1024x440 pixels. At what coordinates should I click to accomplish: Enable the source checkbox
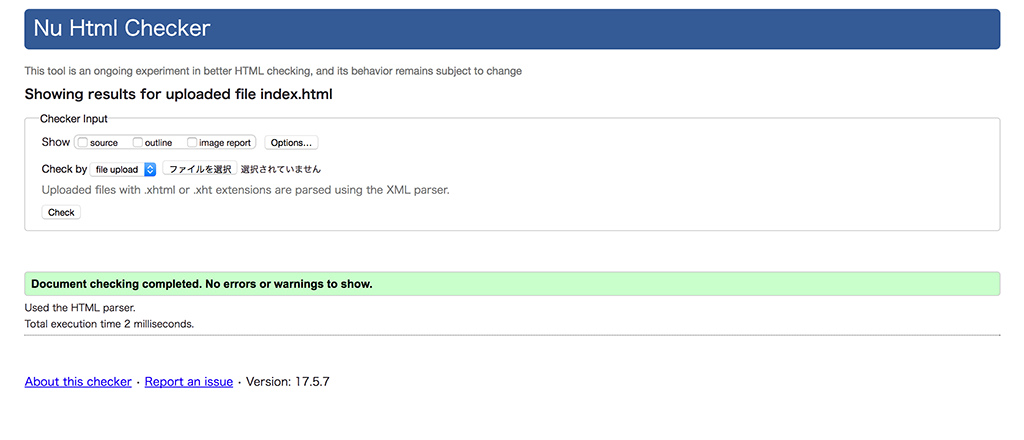tap(83, 142)
